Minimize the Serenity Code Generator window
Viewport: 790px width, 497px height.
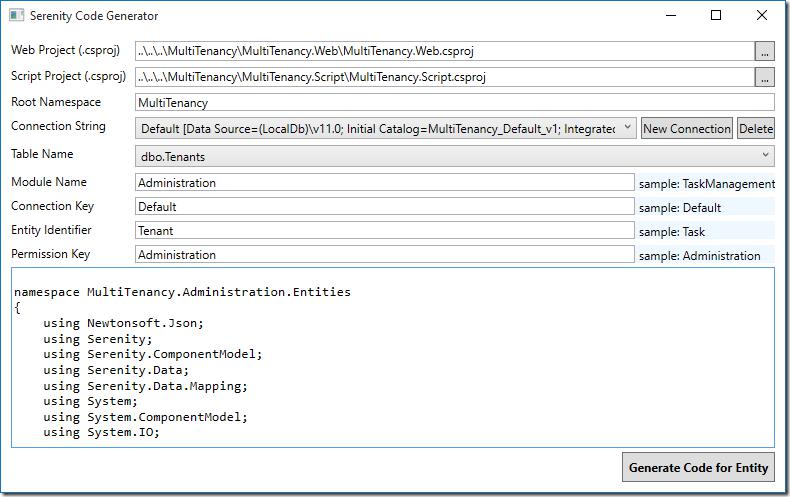pyautogui.click(x=671, y=16)
